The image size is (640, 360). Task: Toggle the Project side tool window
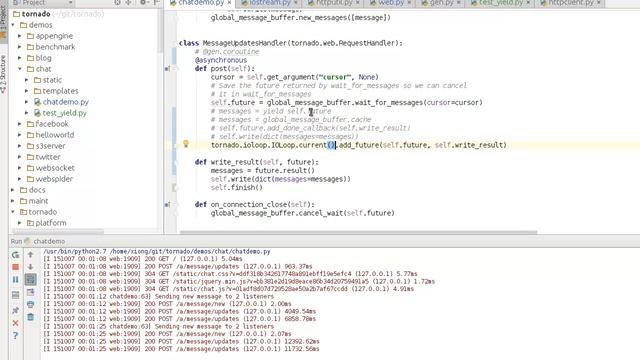click(x=3, y=22)
